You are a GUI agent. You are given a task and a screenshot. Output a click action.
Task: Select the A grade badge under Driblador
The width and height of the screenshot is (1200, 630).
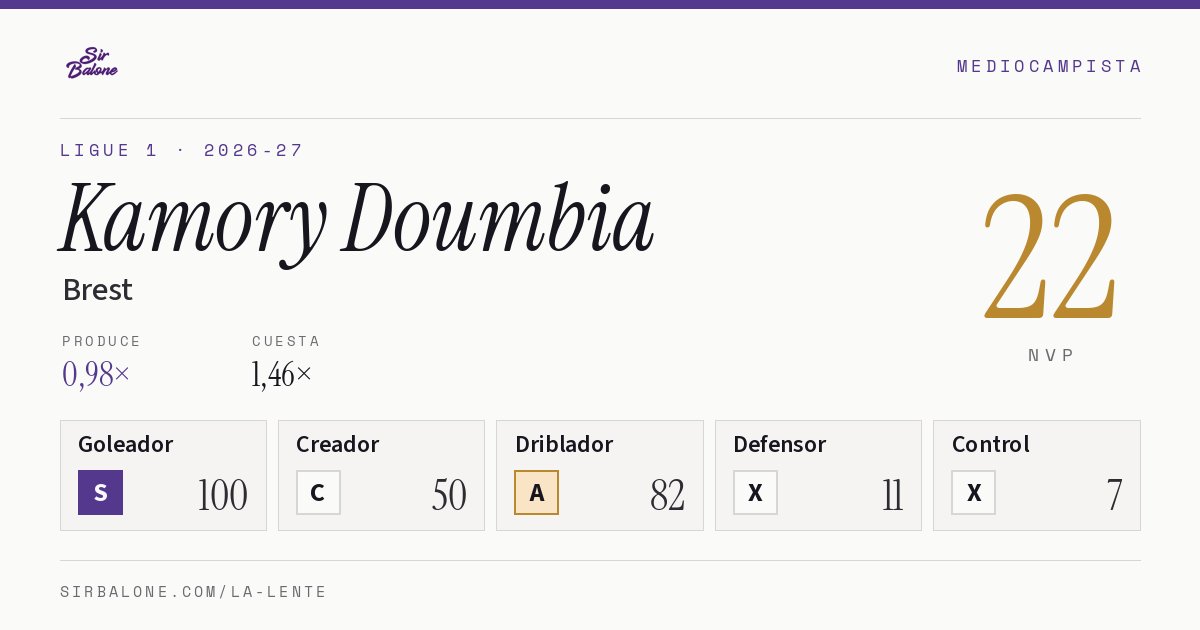coord(537,492)
